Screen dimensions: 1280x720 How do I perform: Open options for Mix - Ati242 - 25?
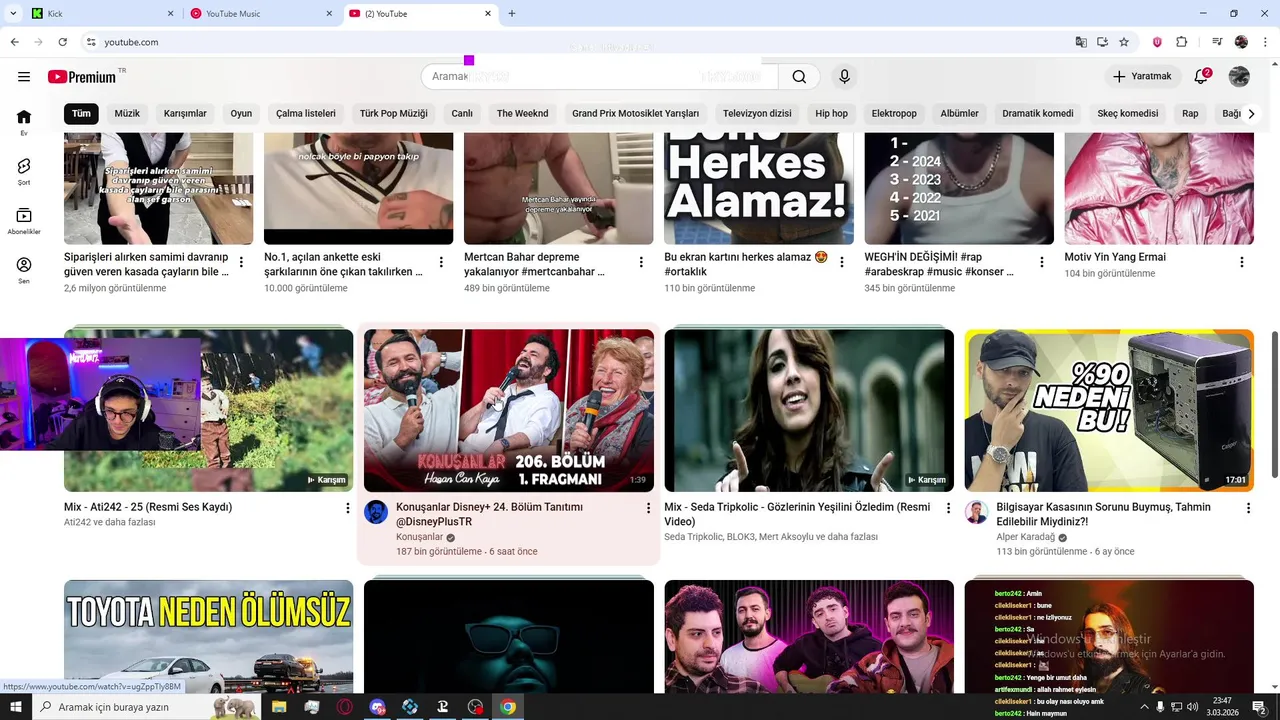pyautogui.click(x=348, y=508)
